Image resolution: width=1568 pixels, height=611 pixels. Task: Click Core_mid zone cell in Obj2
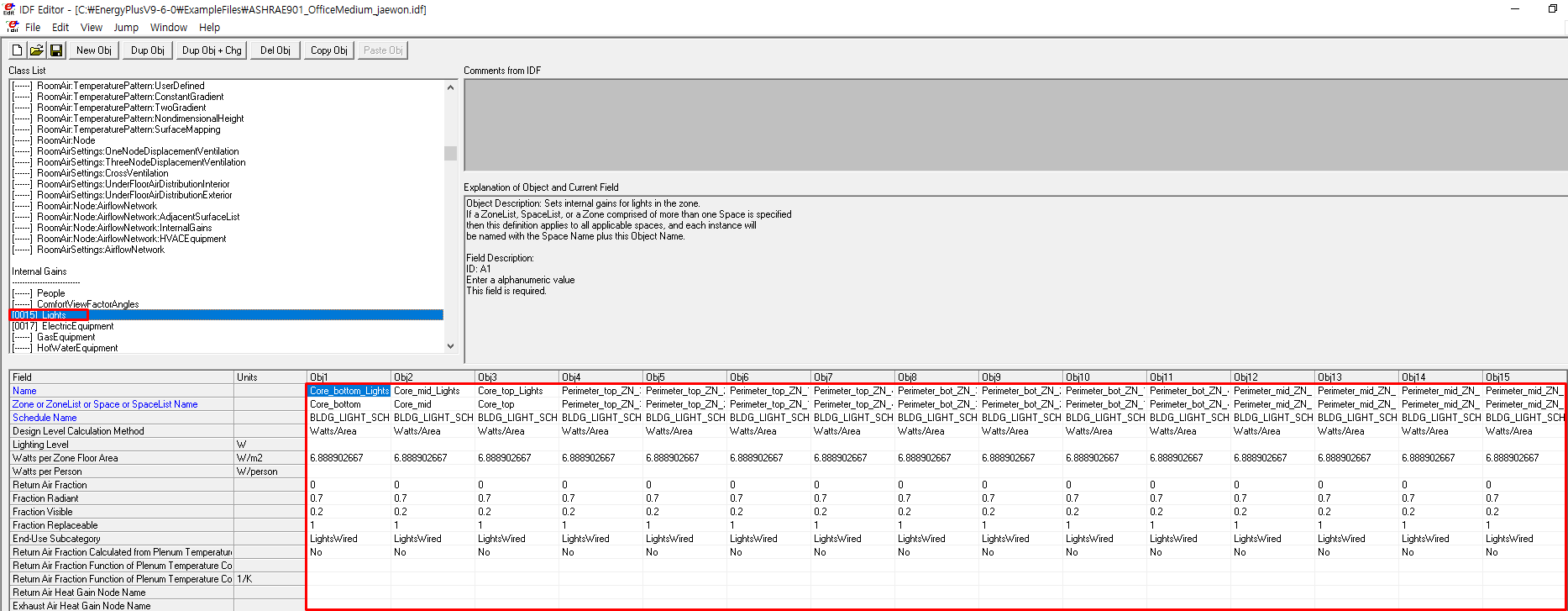click(x=433, y=404)
